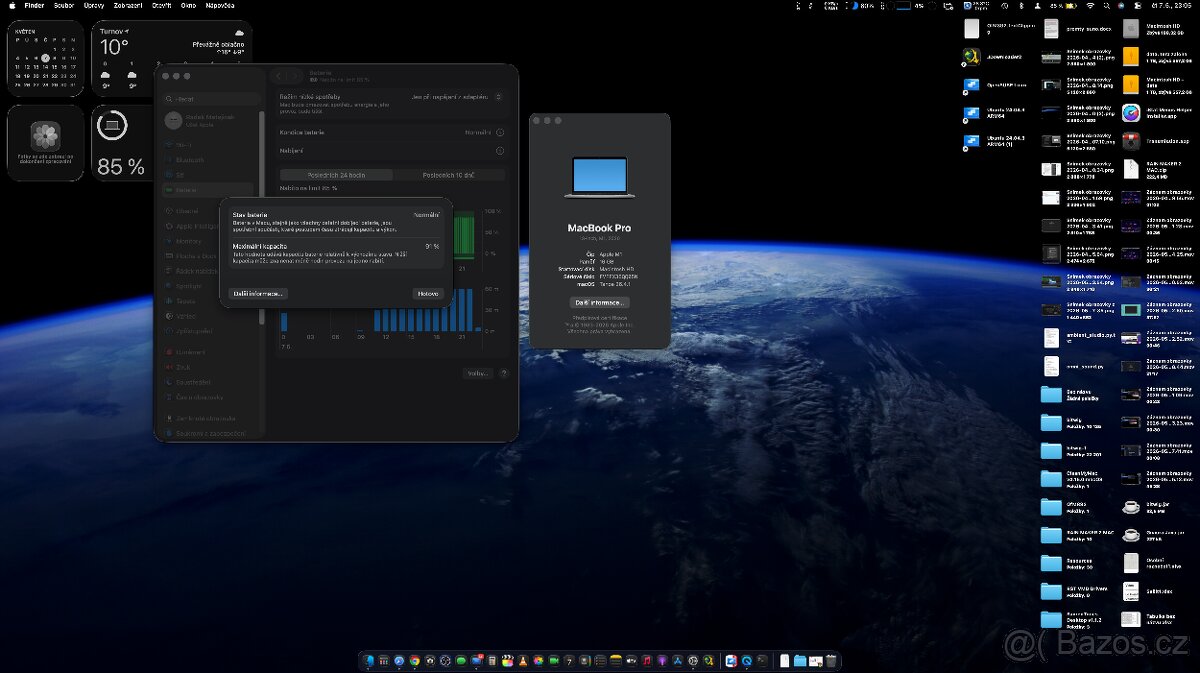Open Calculator from the Dock

491,661
